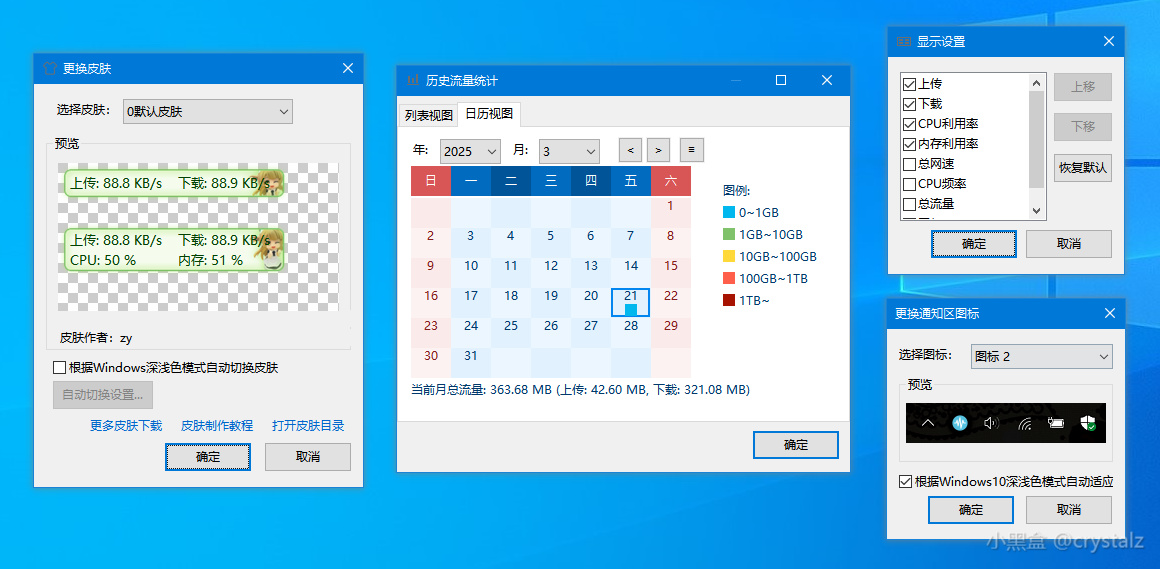Click the 皮肤作者: zy text
The width and height of the screenshot is (1160, 569).
point(96,337)
